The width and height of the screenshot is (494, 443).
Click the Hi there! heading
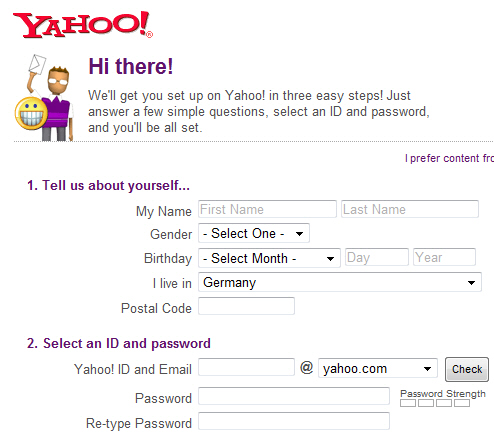click(131, 66)
